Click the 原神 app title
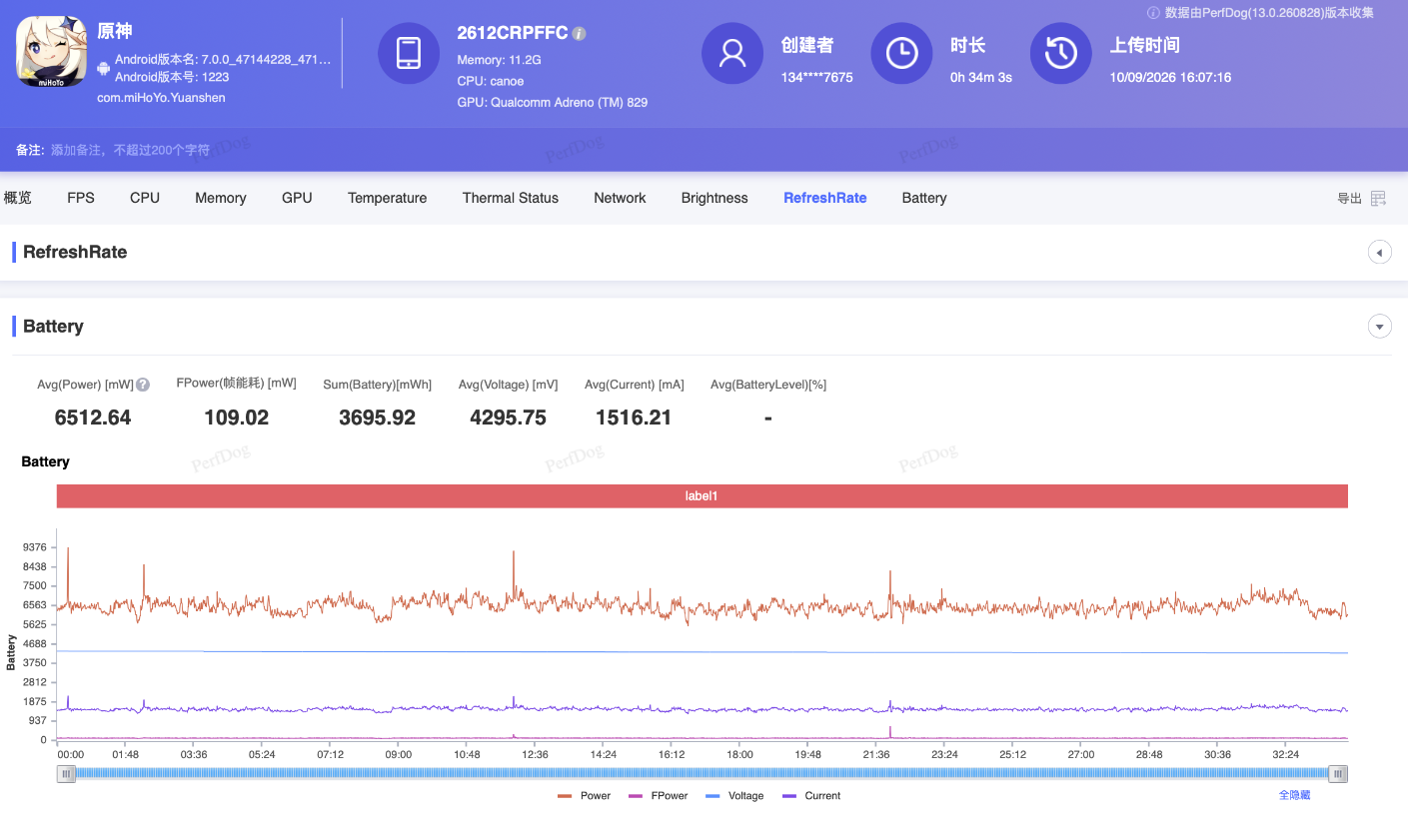The width and height of the screenshot is (1408, 840). pos(115,31)
